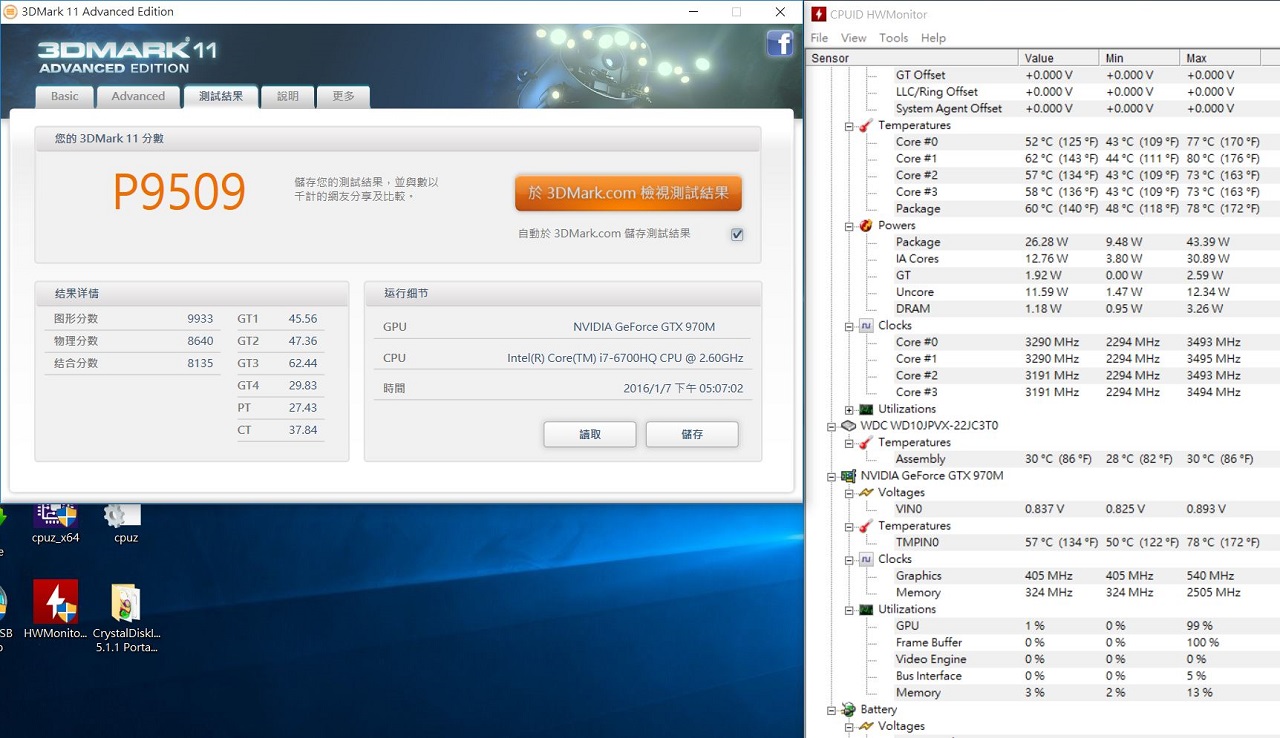The image size is (1280, 738).
Task: Open the View menu in HWMonitor
Action: point(854,38)
